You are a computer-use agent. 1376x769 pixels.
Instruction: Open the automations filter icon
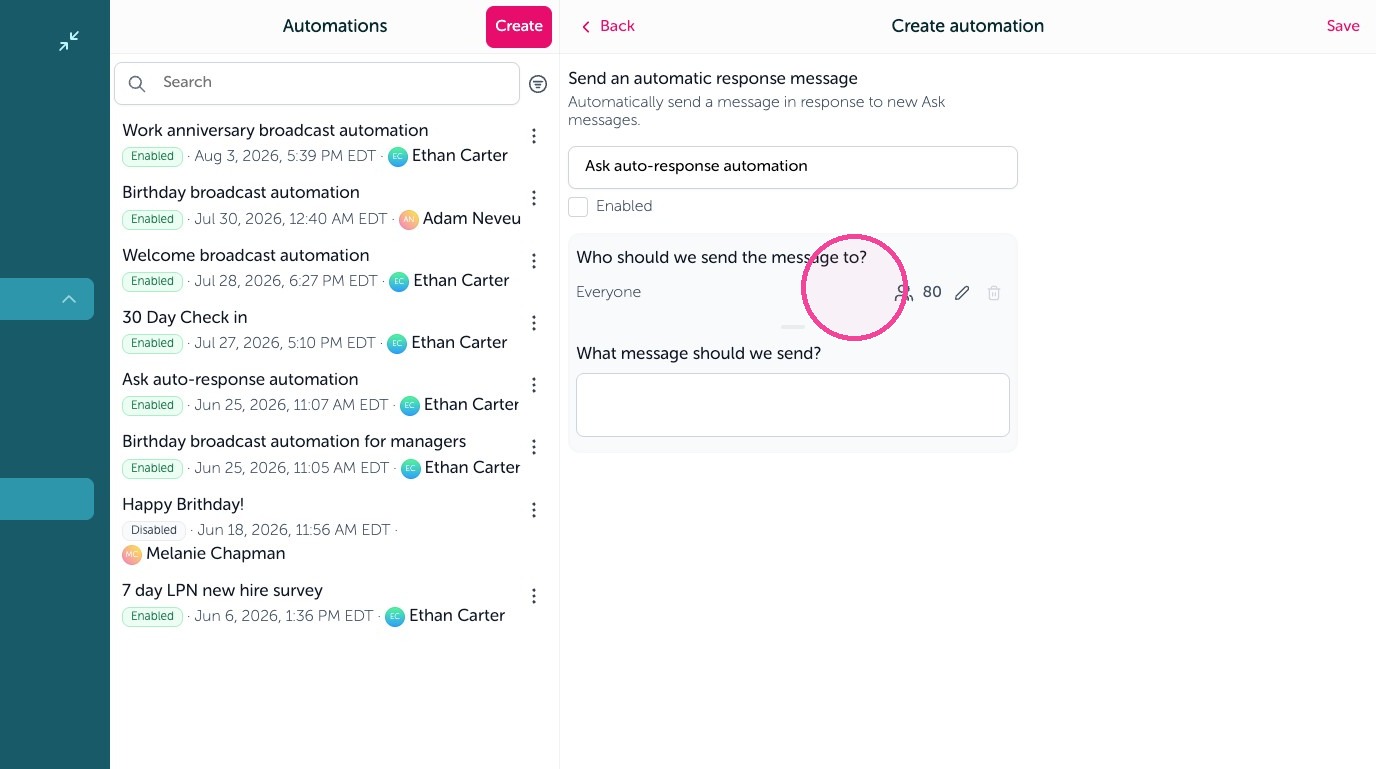(x=538, y=84)
